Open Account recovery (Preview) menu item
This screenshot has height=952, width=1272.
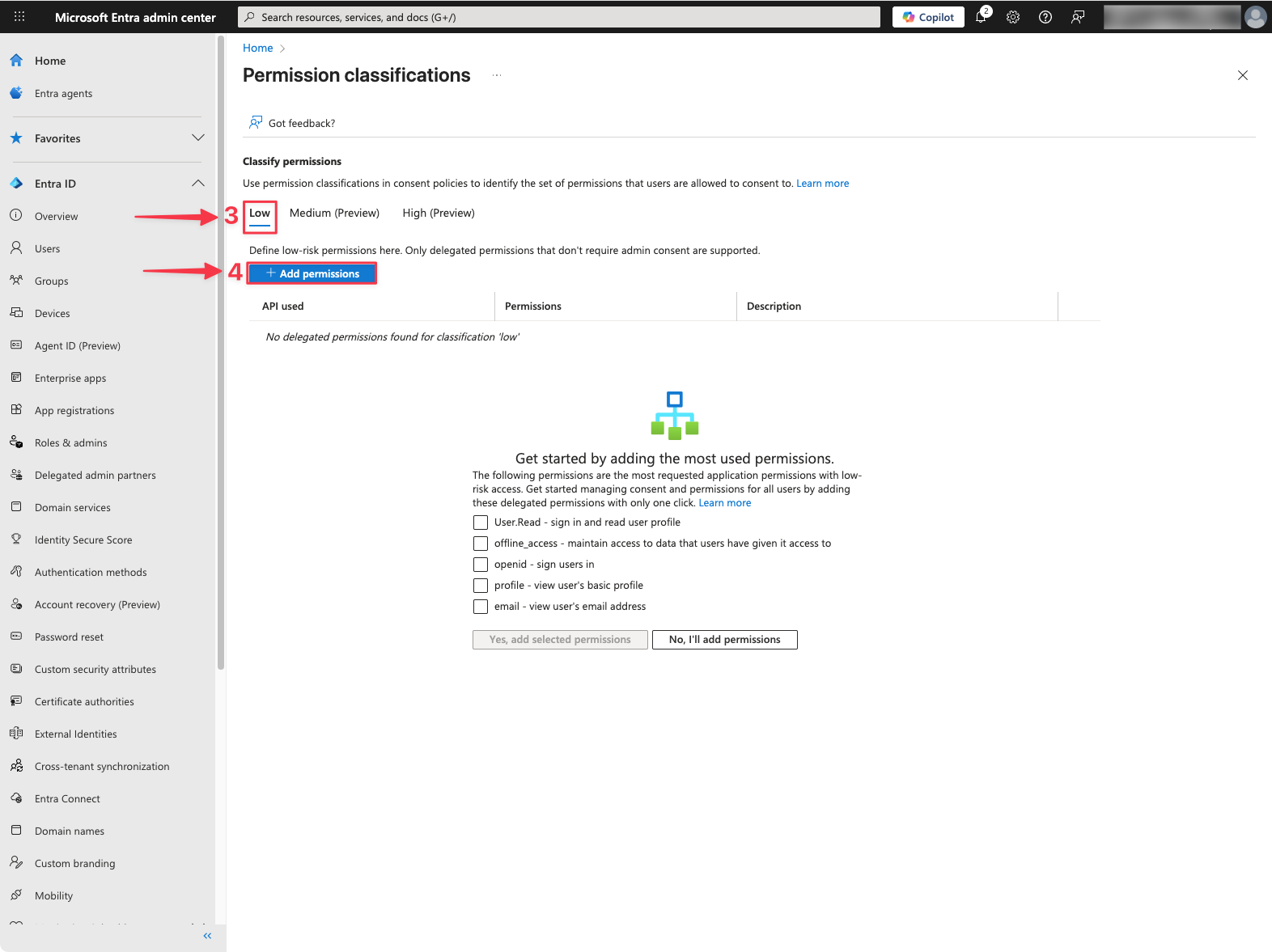[x=97, y=604]
